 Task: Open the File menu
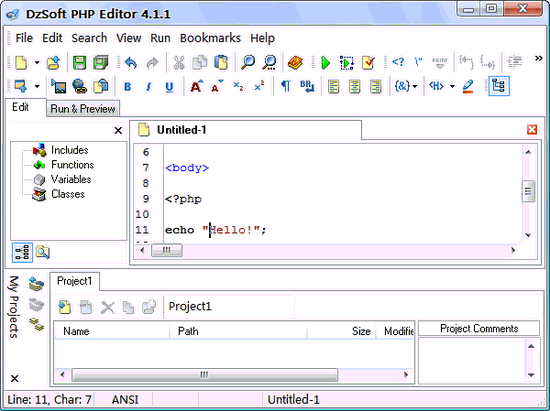24,38
